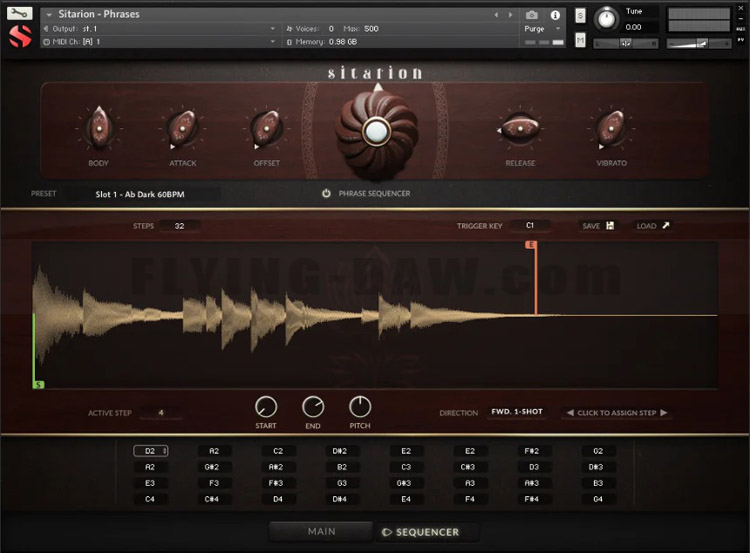Open the D2 step key selector

(150, 451)
